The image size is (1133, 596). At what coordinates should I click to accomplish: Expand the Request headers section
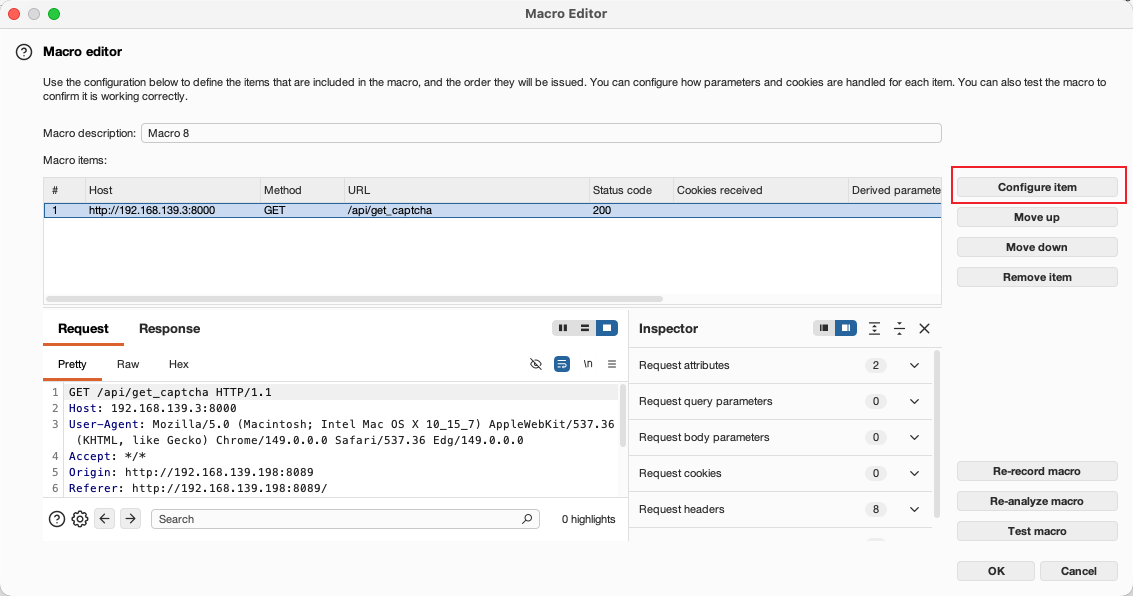(914, 509)
